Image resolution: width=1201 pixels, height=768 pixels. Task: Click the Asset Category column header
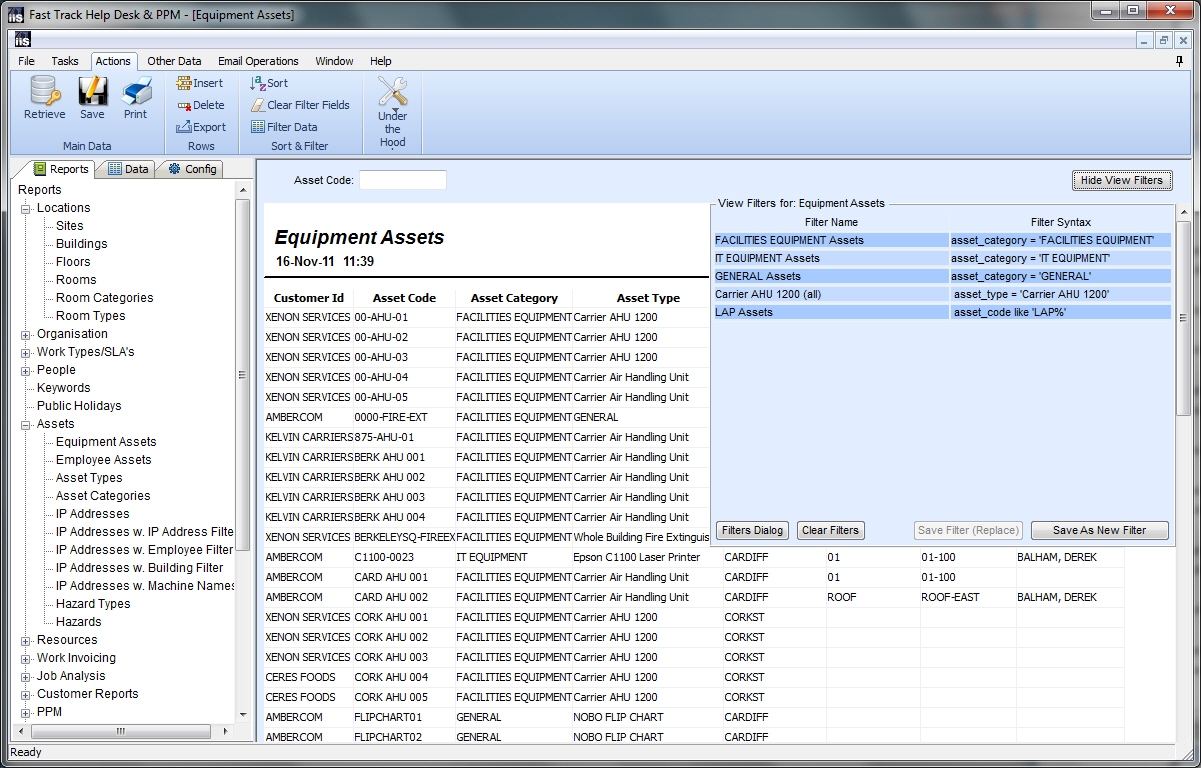click(x=514, y=298)
